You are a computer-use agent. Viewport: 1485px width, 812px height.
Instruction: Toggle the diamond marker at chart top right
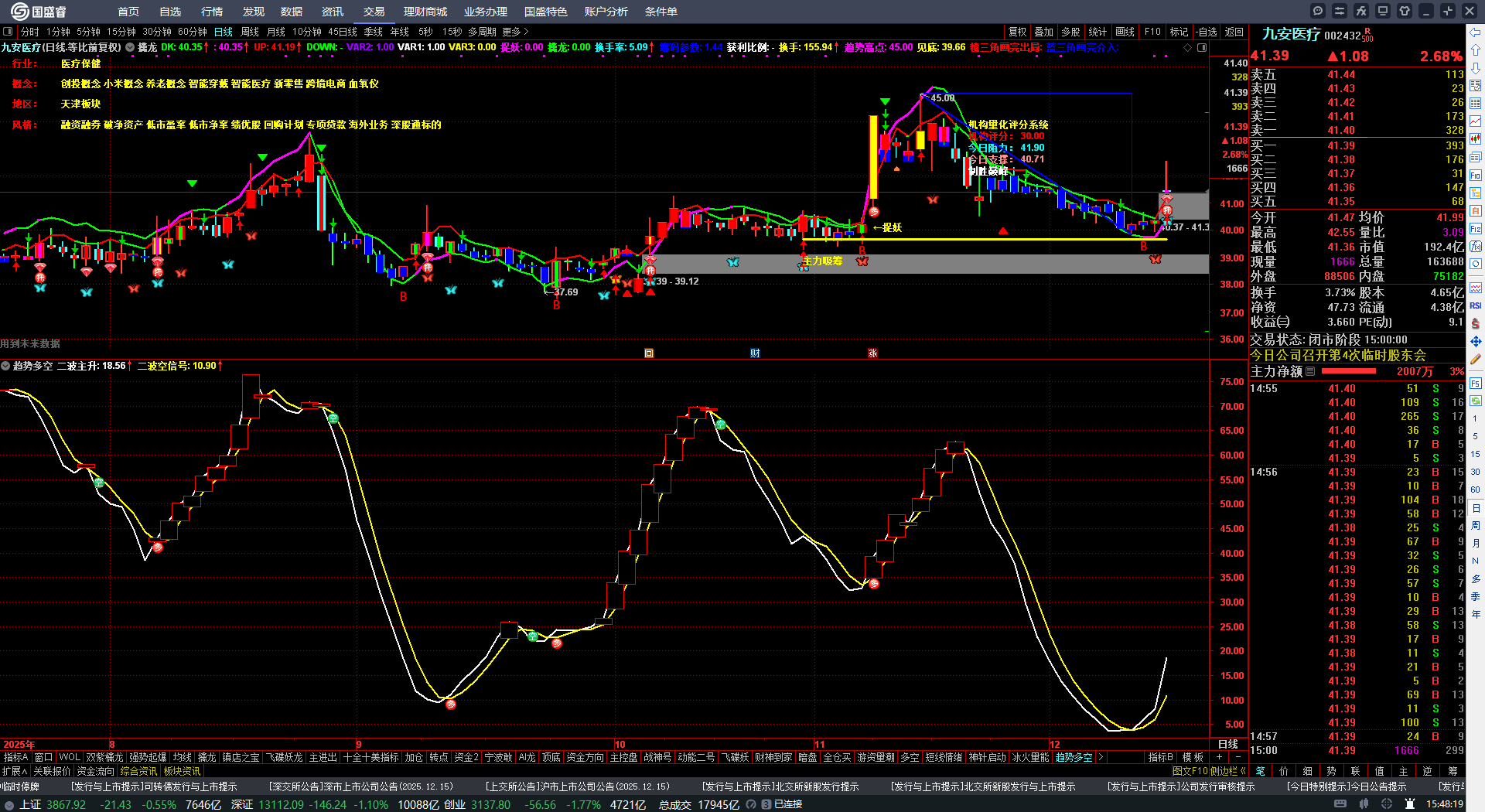(x=1188, y=47)
